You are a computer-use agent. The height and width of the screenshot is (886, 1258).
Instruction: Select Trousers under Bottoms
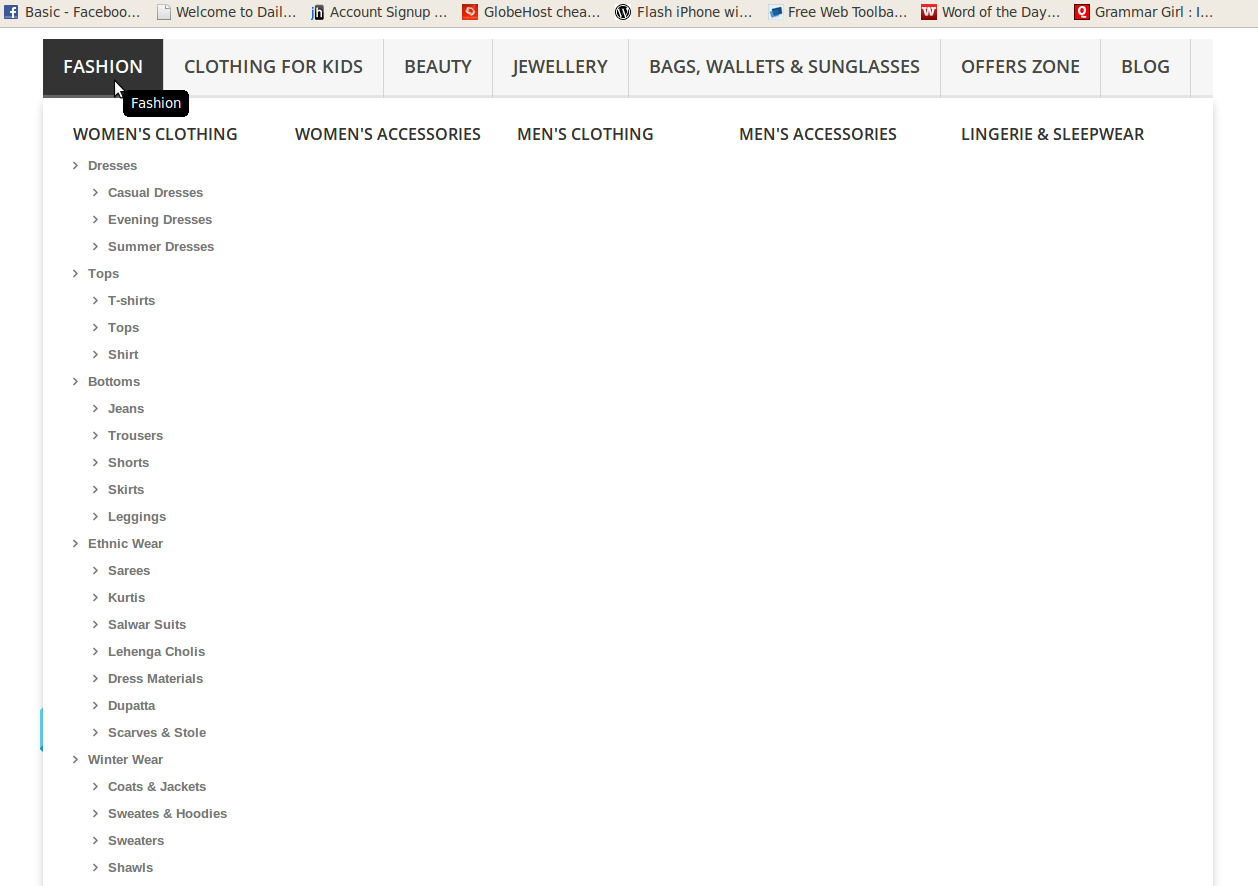(135, 436)
